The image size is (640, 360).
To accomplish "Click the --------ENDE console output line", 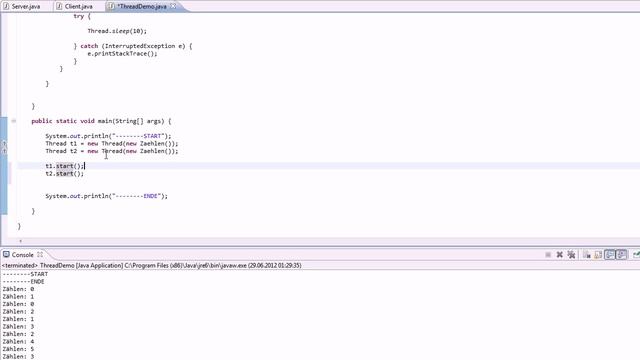I will tap(23, 282).
